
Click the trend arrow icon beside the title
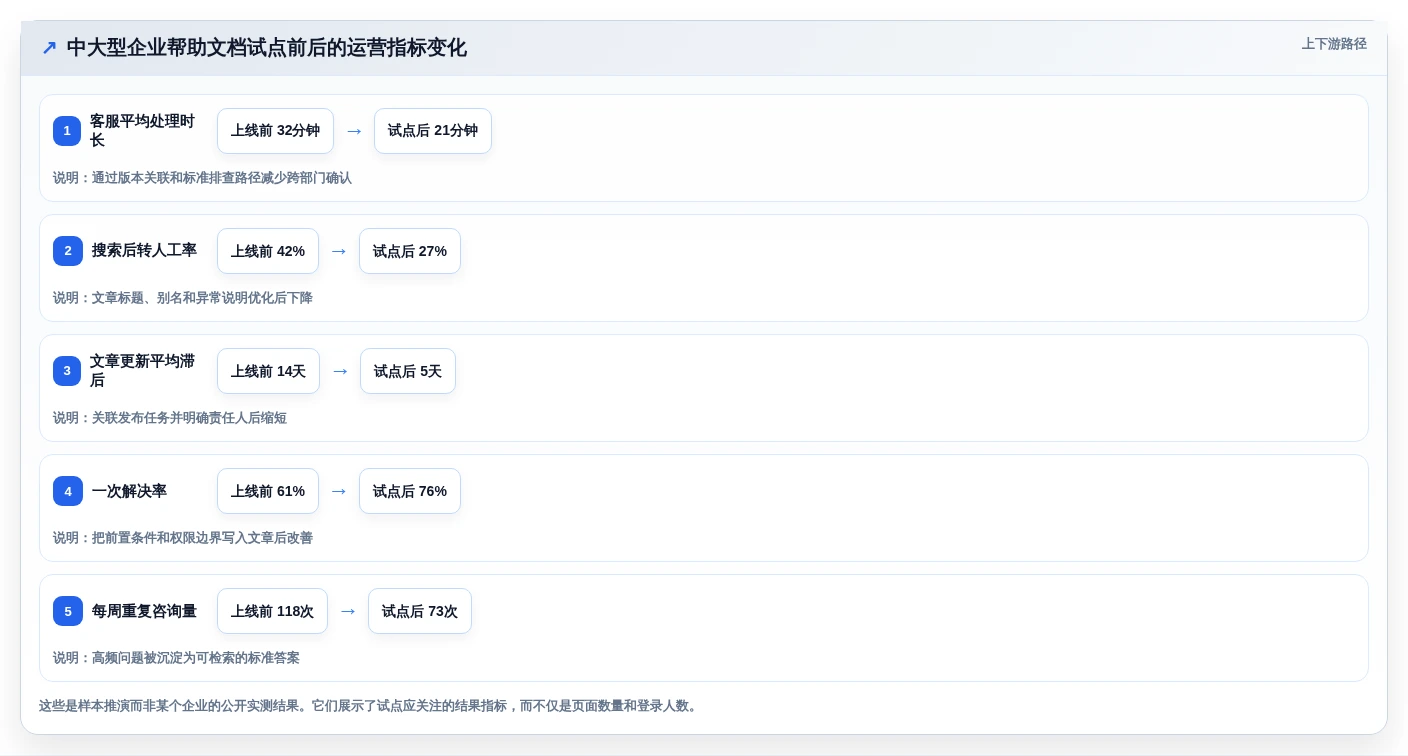(49, 48)
